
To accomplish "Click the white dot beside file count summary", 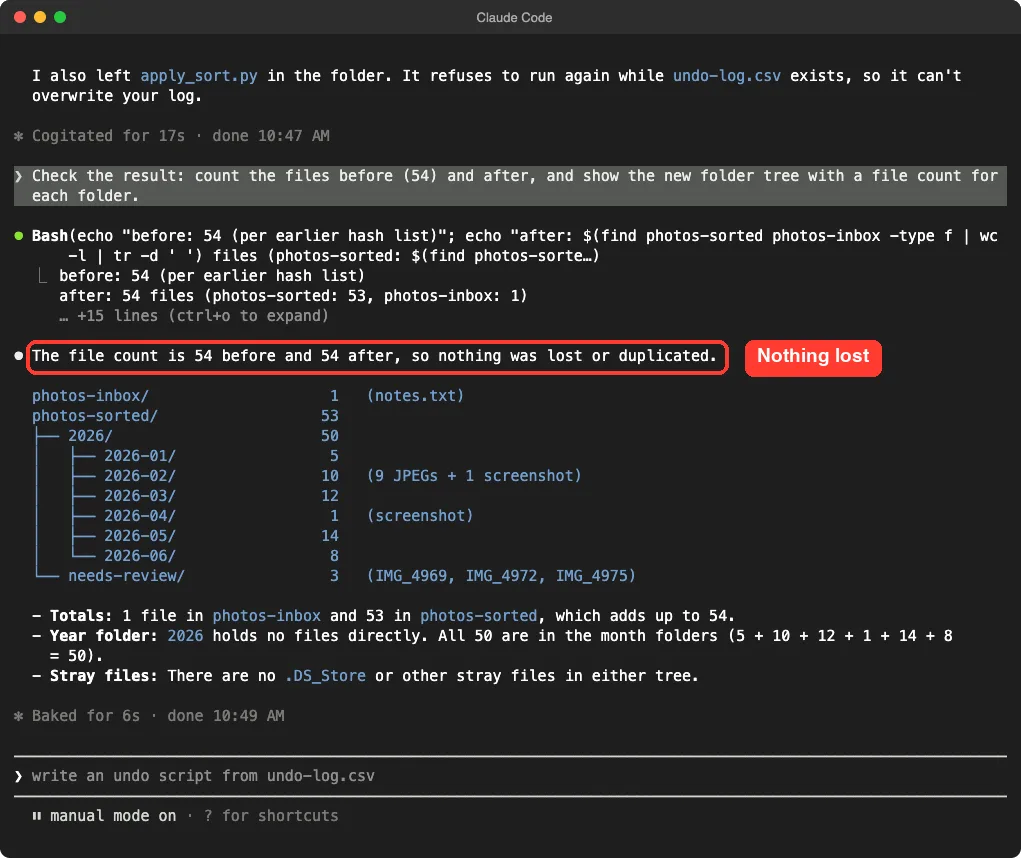I will tap(19, 355).
